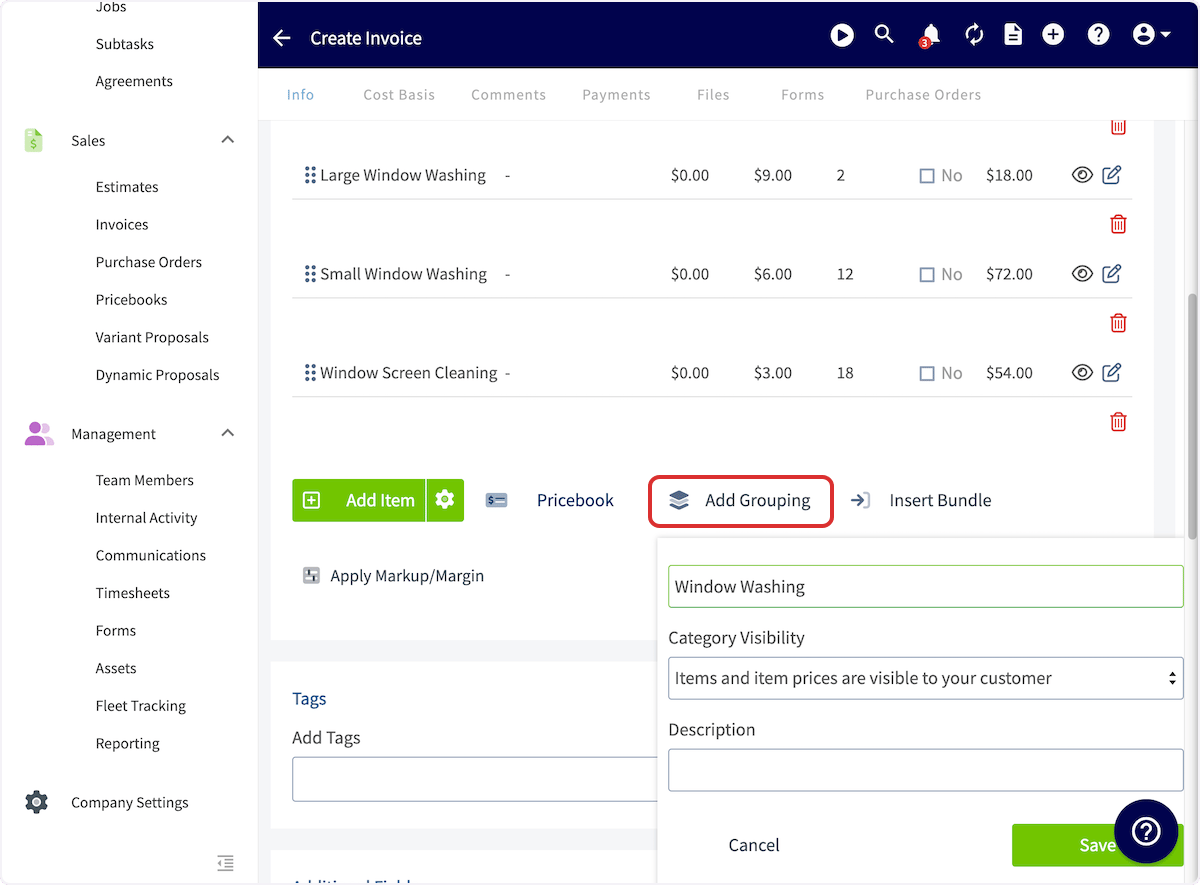This screenshot has width=1200, height=885.
Task: Open Company Settings gear icon
Action: [36, 802]
